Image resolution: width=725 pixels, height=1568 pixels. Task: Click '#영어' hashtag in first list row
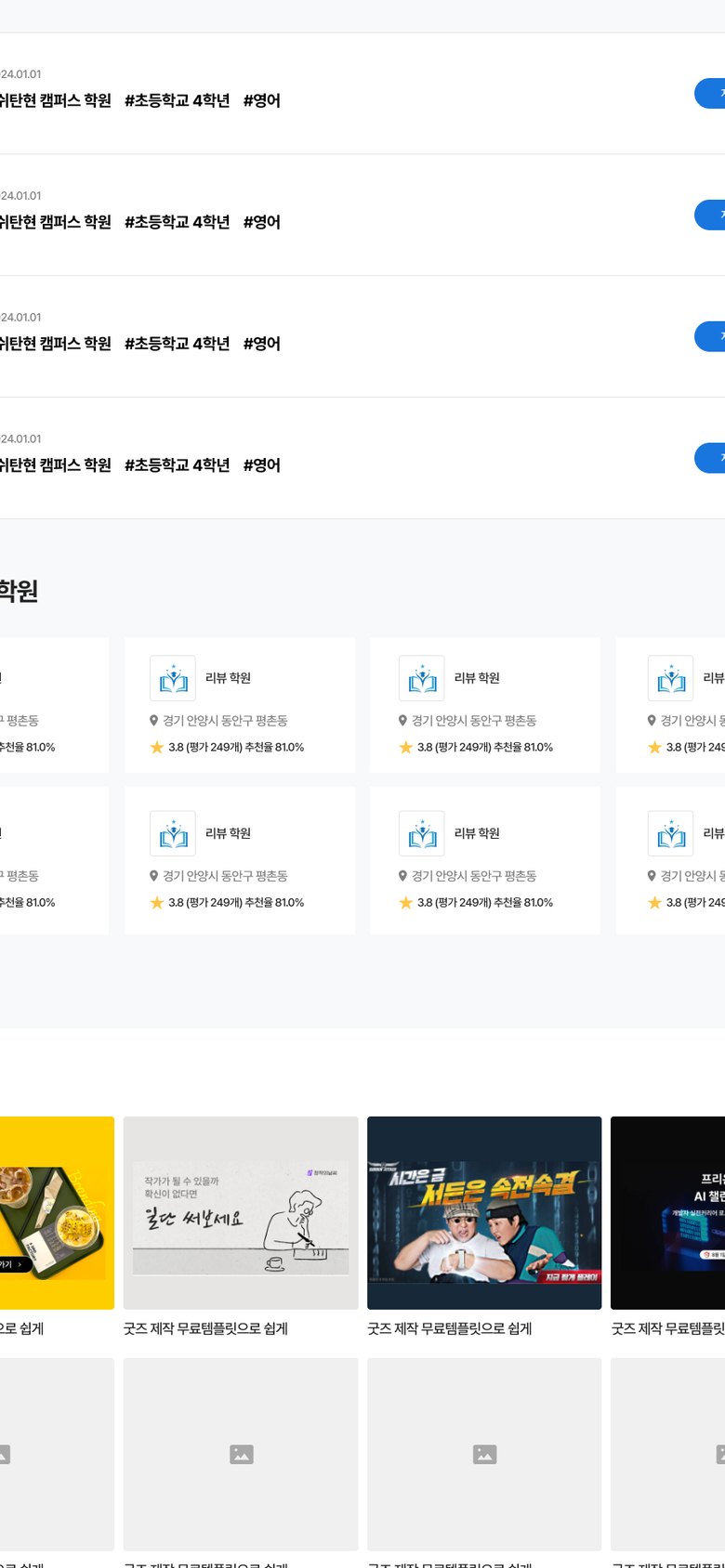[x=262, y=100]
